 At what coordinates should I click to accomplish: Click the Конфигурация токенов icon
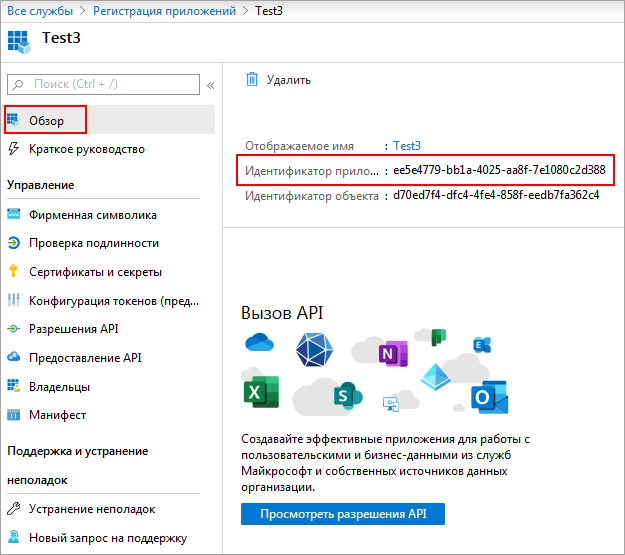pos(13,300)
